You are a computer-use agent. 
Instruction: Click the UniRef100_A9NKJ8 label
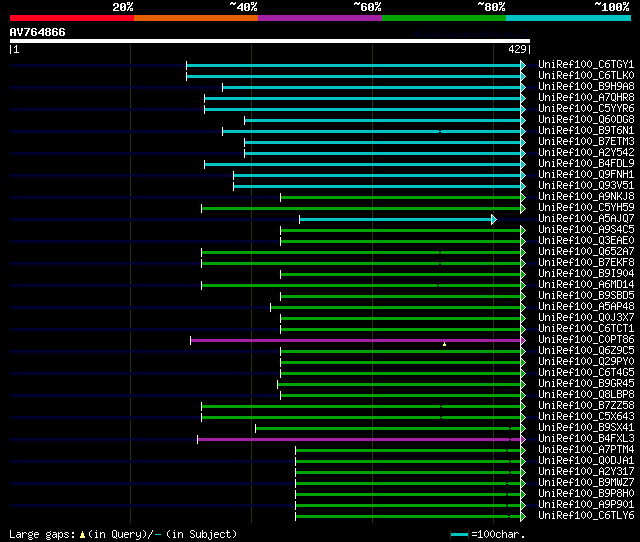click(x=586, y=197)
